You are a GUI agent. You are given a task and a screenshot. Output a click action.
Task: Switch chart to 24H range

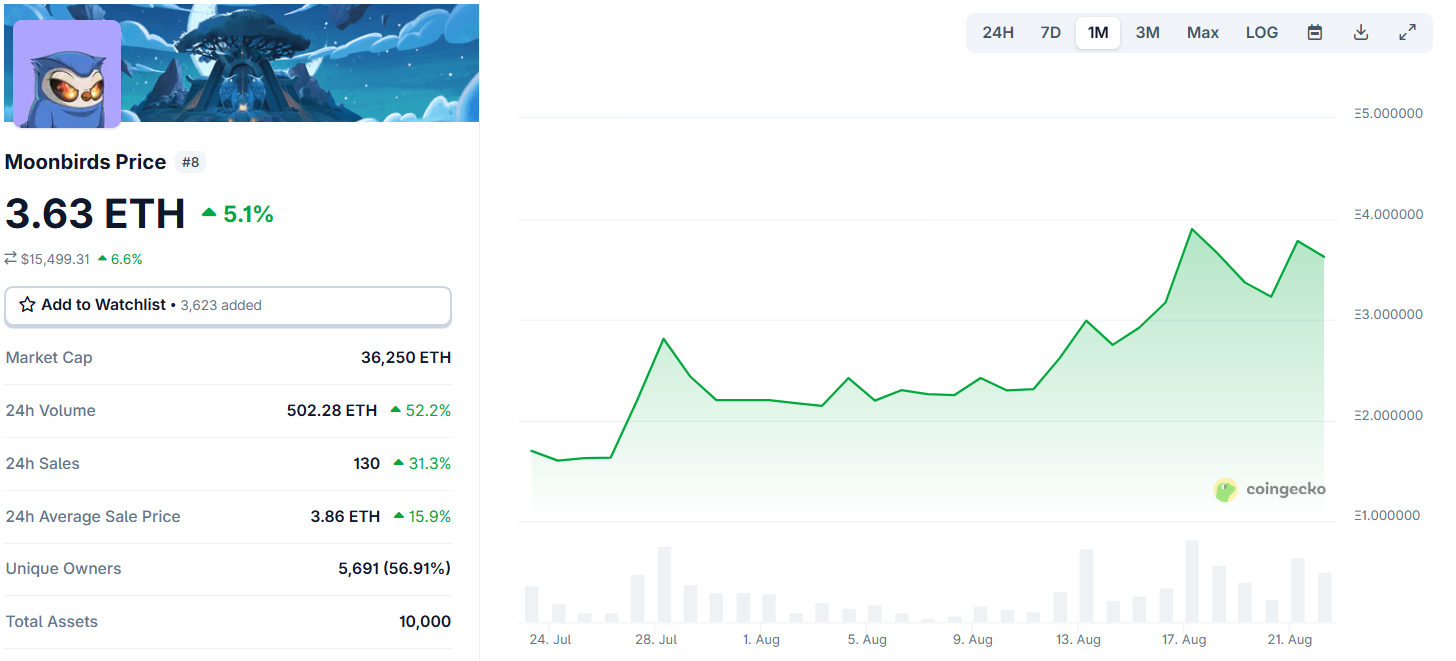pos(997,32)
